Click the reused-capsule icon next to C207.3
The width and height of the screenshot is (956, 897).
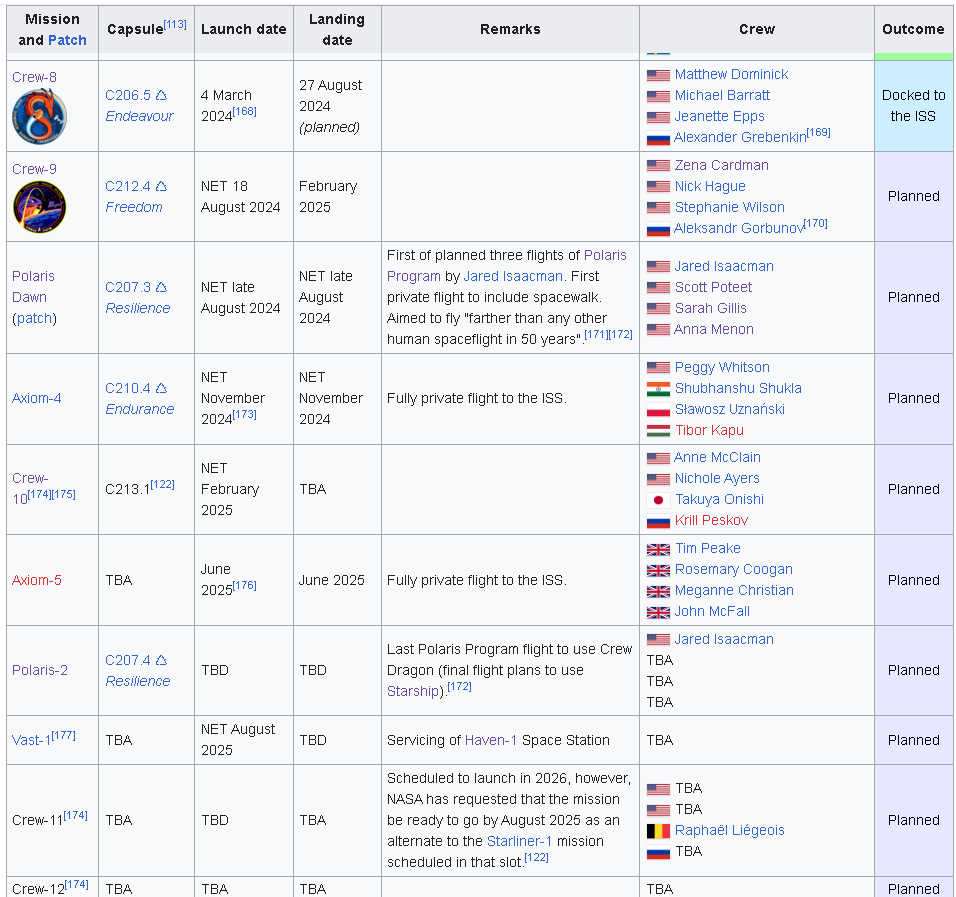pos(161,287)
